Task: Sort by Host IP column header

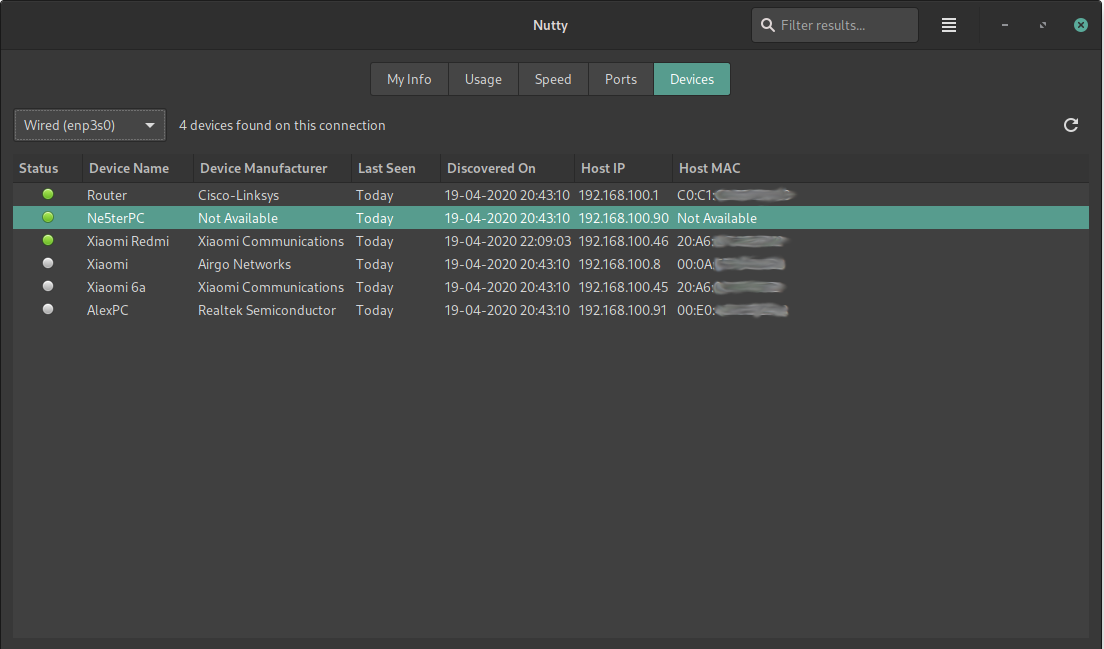Action: pyautogui.click(x=603, y=168)
